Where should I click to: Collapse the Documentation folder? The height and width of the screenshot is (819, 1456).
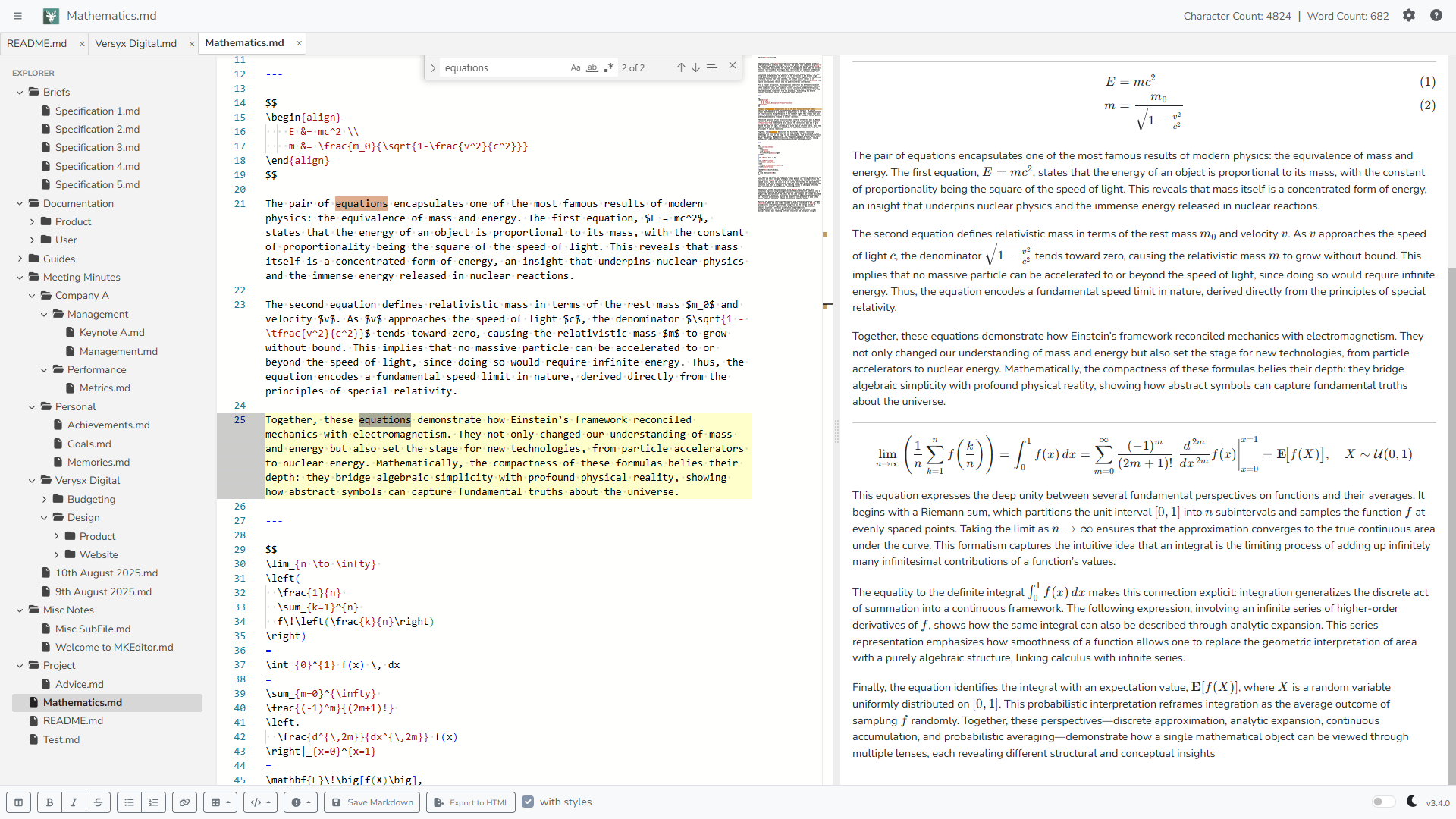coord(20,204)
